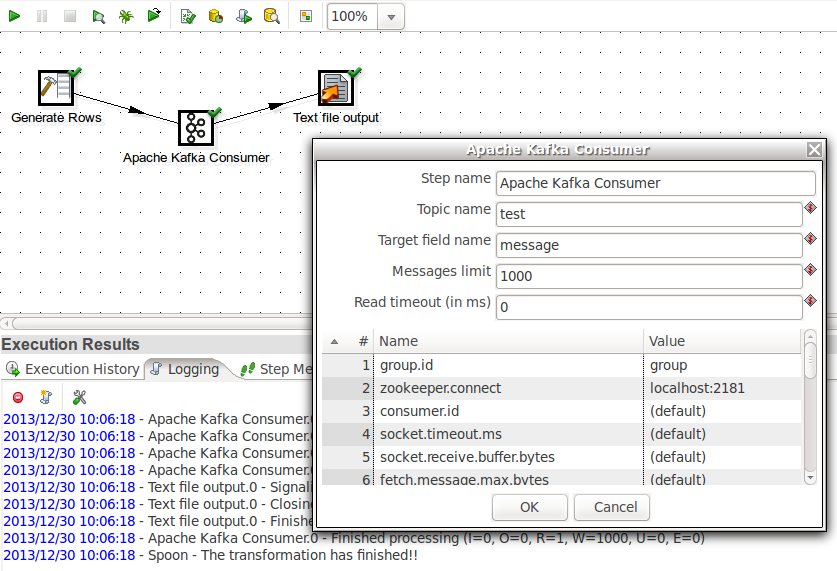Click the pause transformation icon
Screen dimensions: 837x571
[42, 16]
